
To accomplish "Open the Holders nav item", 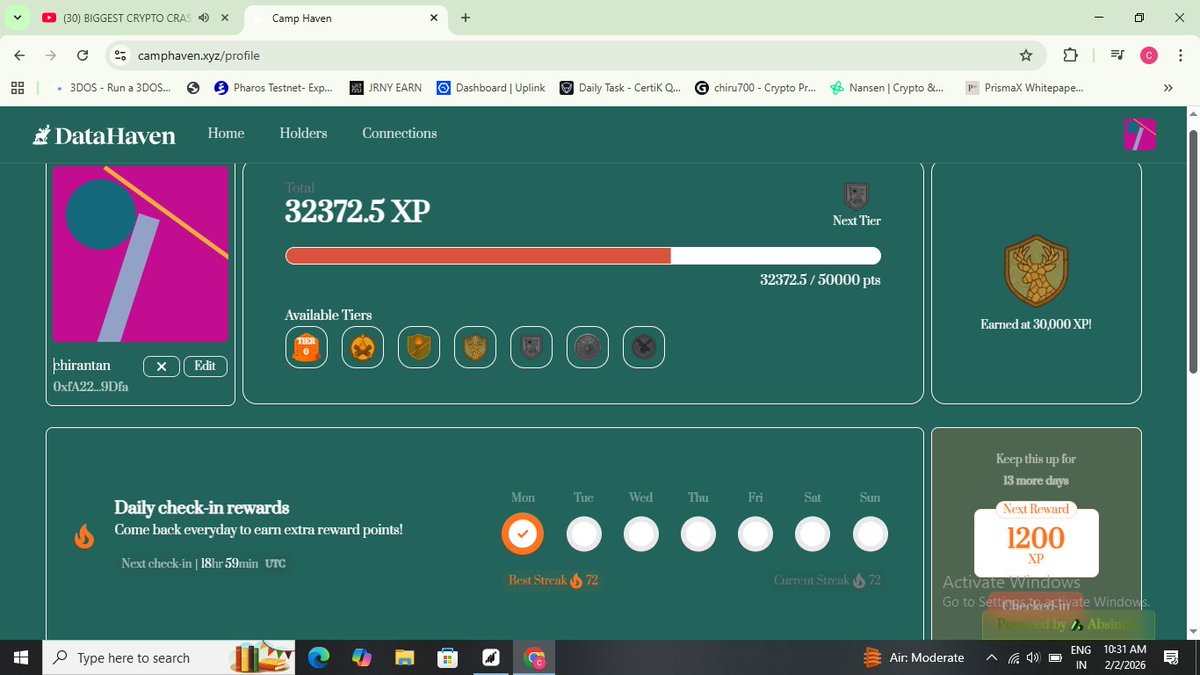I will [303, 133].
